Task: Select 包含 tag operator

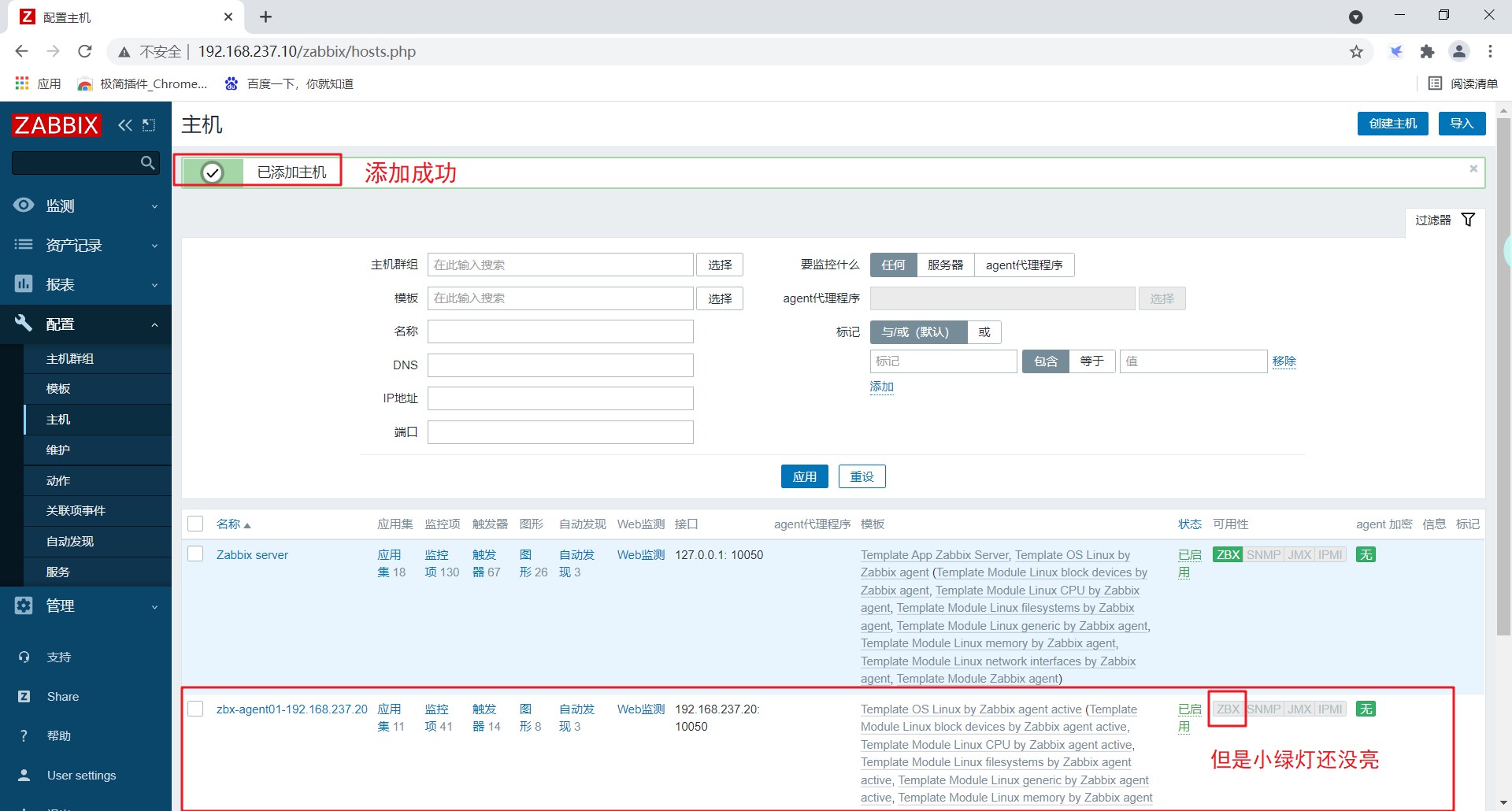Action: (1045, 361)
